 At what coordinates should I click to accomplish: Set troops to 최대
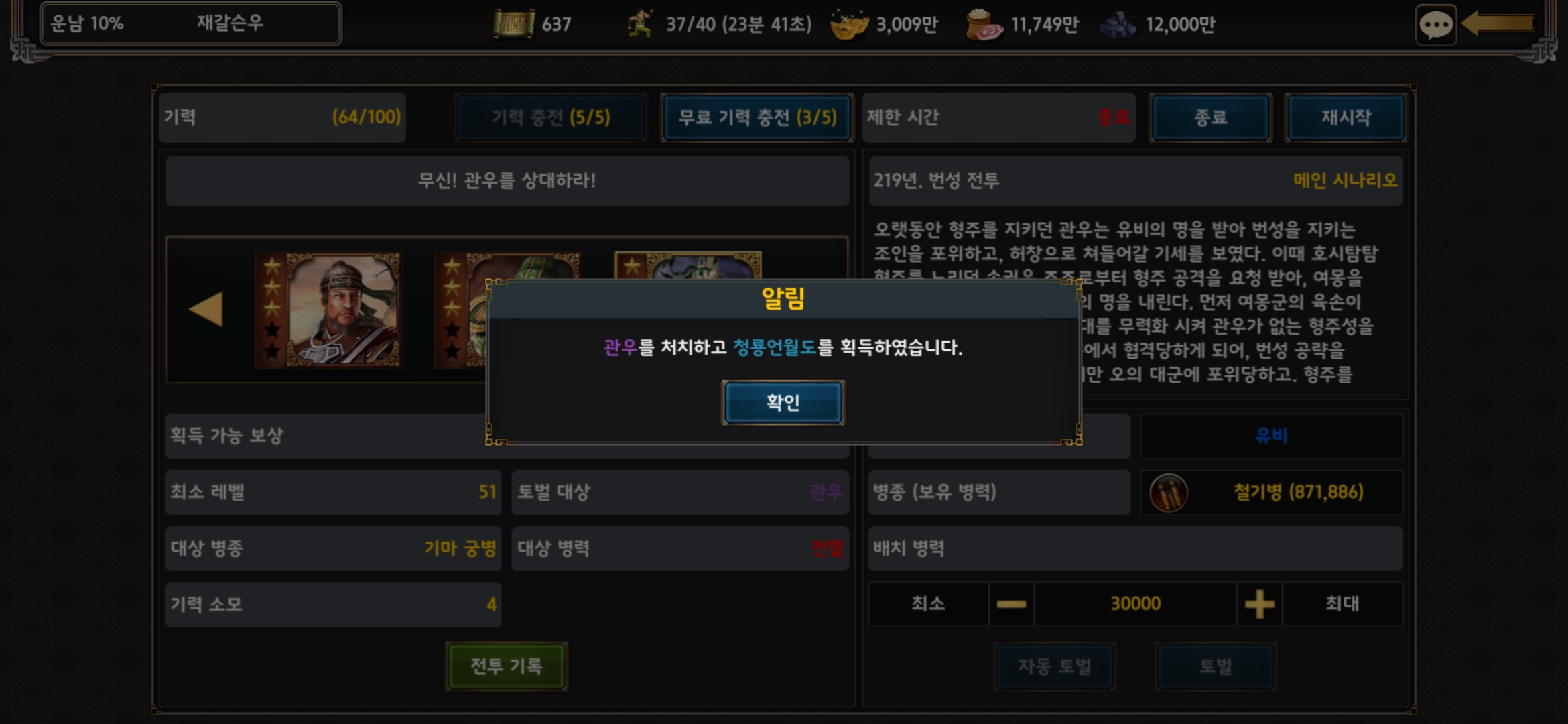pyautogui.click(x=1342, y=604)
